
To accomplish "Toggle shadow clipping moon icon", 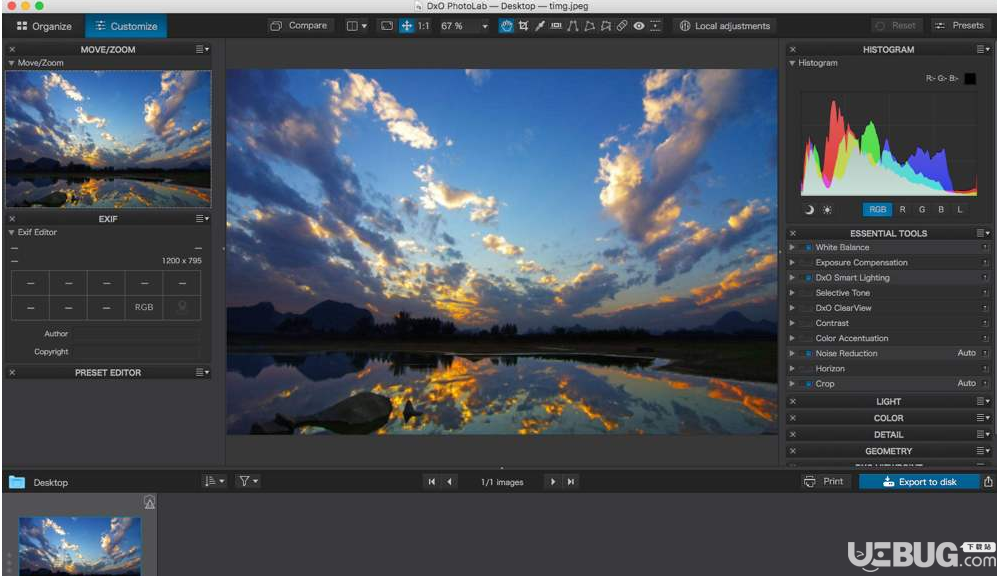I will (x=809, y=209).
